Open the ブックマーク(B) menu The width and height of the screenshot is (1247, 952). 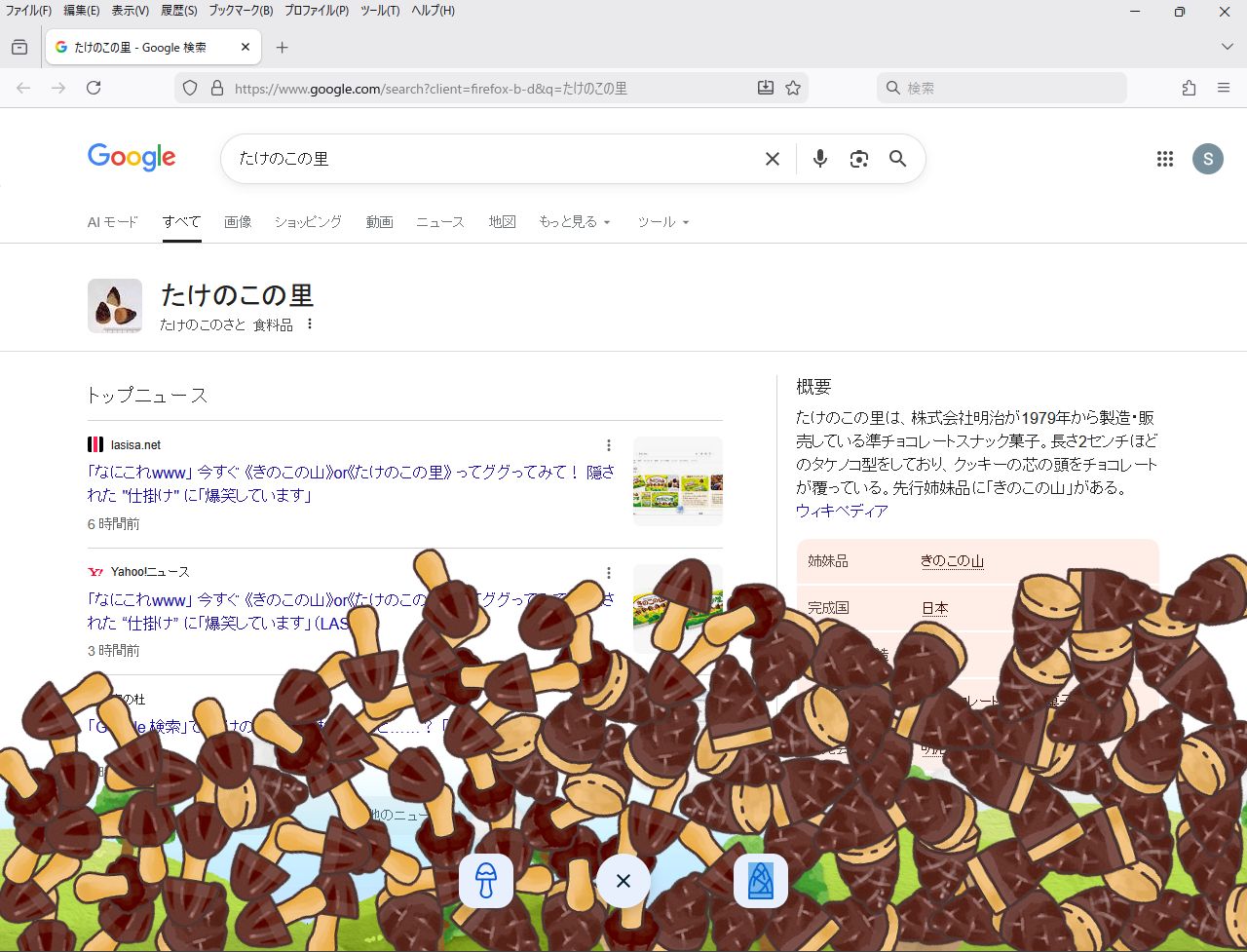tap(241, 11)
